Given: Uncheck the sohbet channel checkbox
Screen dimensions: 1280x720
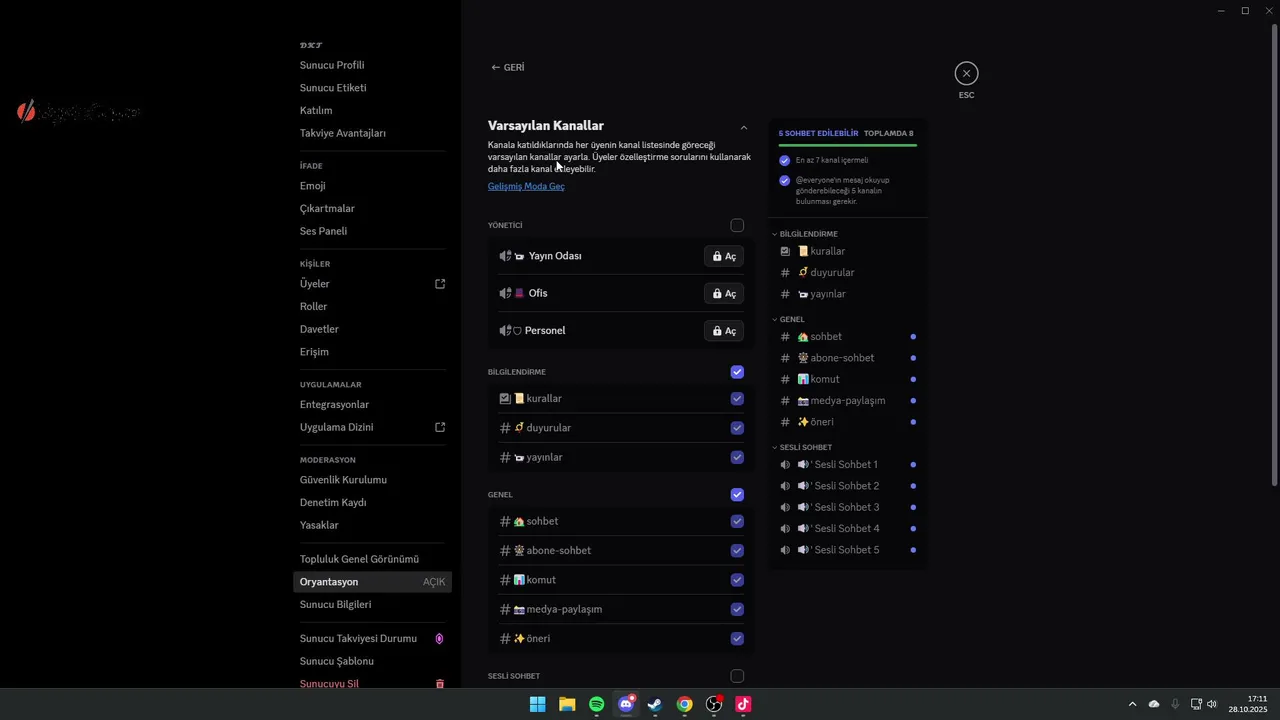Looking at the screenshot, I should (x=737, y=521).
